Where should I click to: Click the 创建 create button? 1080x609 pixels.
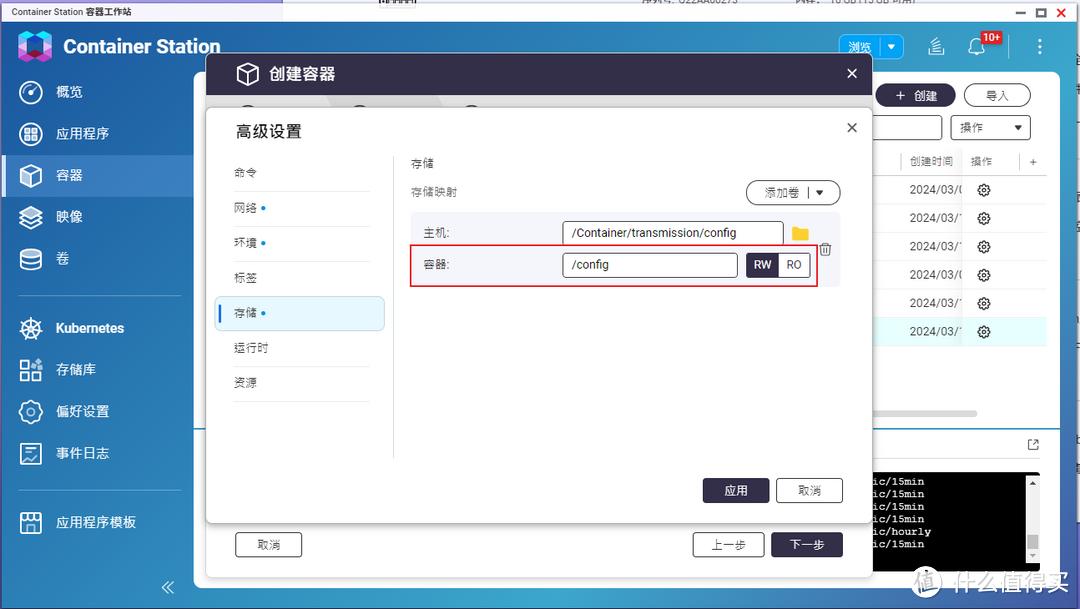[x=915, y=96]
